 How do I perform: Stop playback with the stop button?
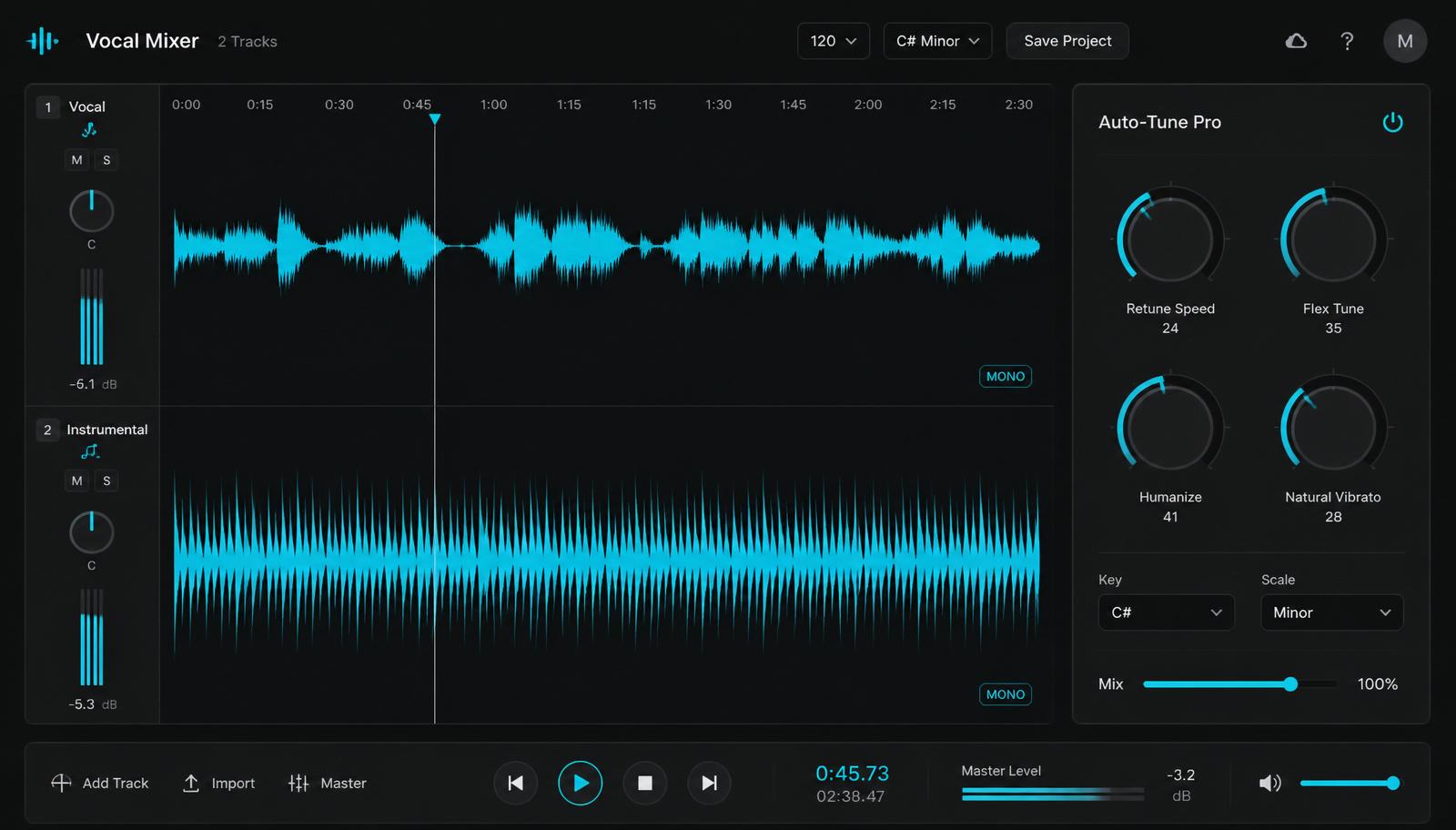pyautogui.click(x=645, y=783)
